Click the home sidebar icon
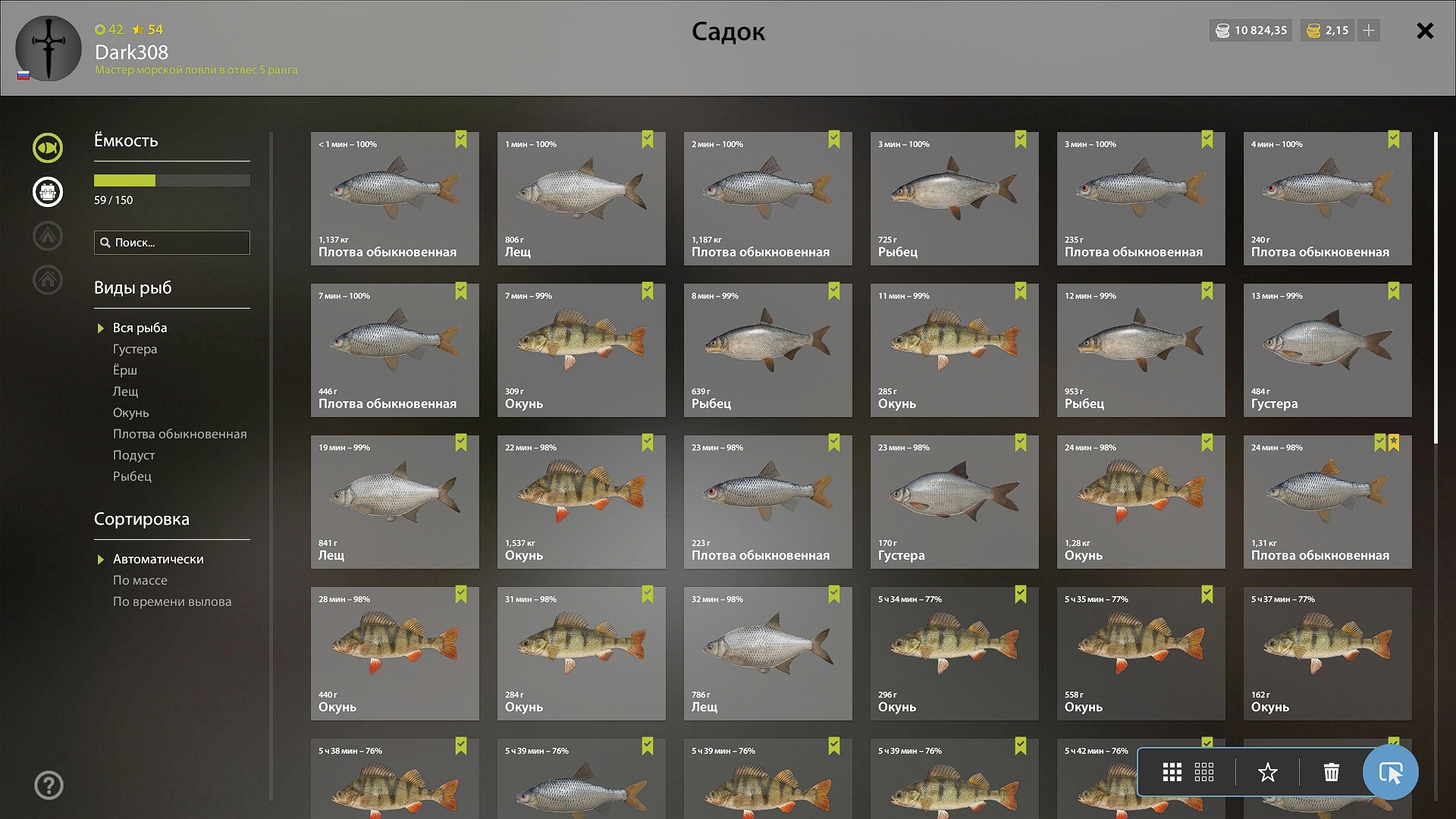 tap(48, 280)
